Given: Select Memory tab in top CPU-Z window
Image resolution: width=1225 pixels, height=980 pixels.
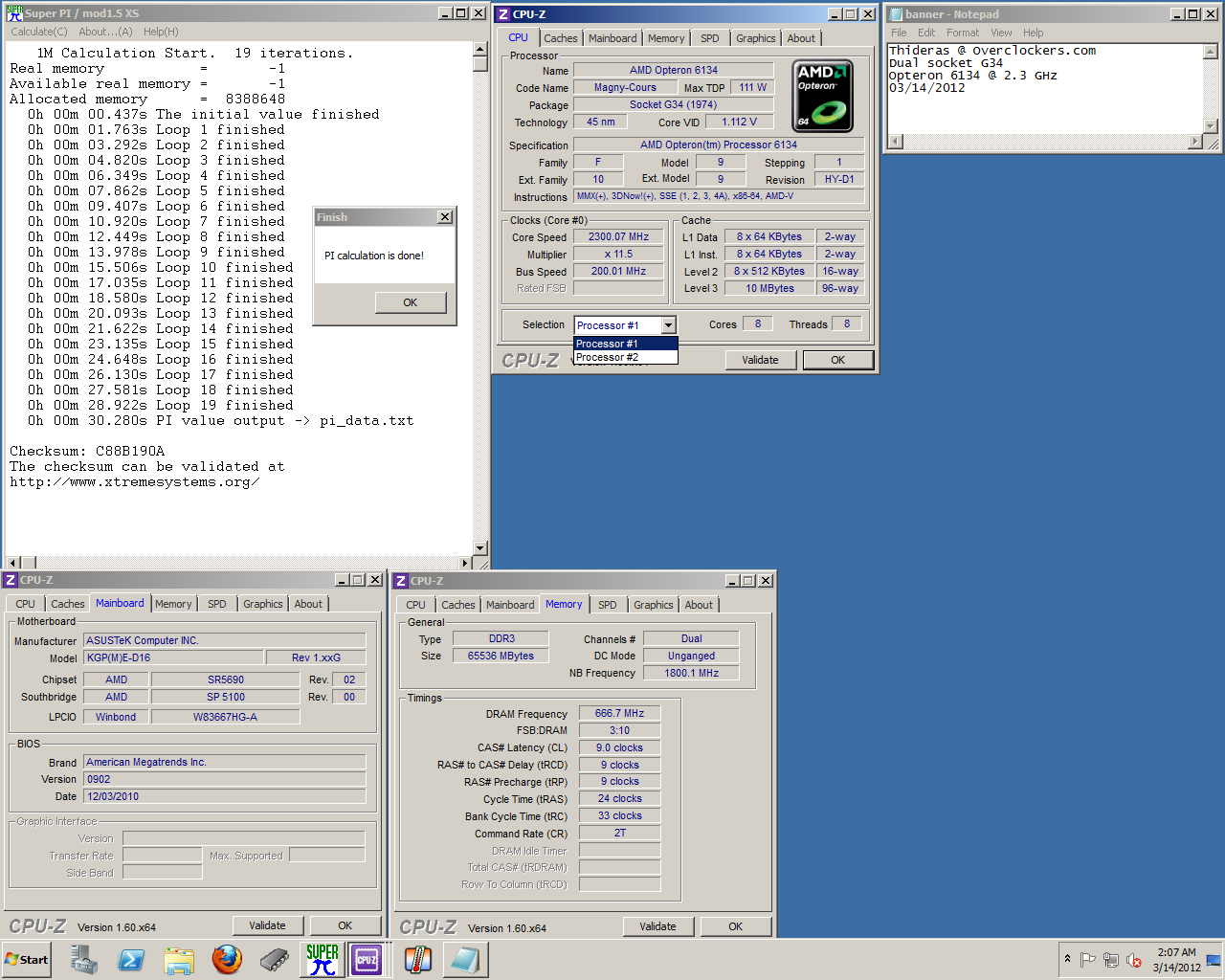Looking at the screenshot, I should click(x=666, y=38).
